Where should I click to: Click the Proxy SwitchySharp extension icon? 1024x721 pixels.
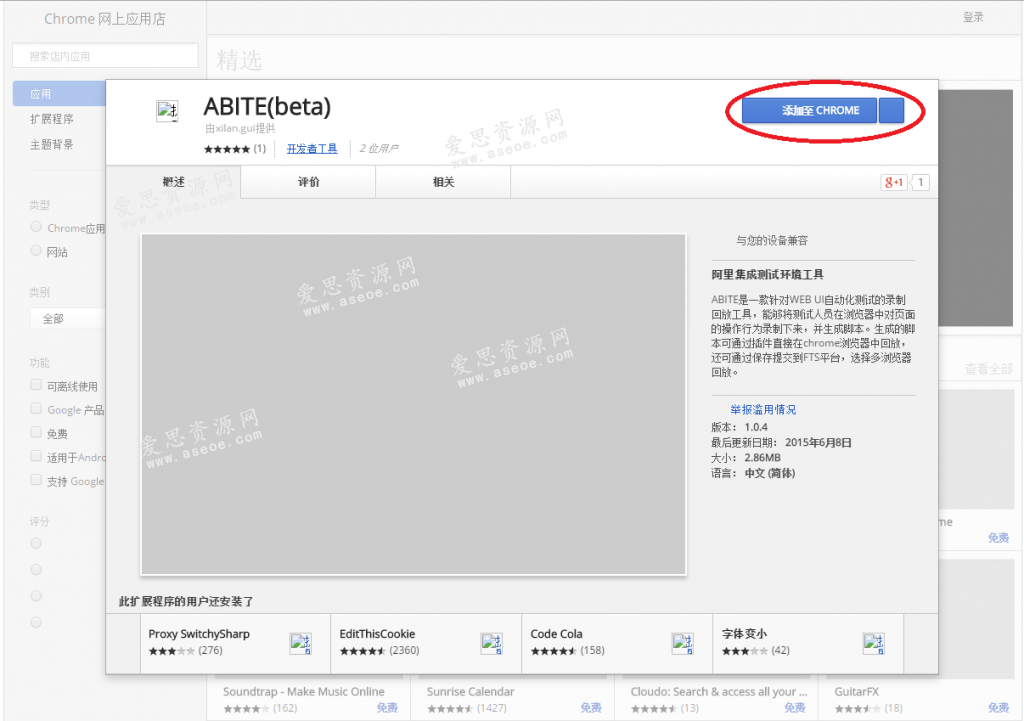click(300, 643)
